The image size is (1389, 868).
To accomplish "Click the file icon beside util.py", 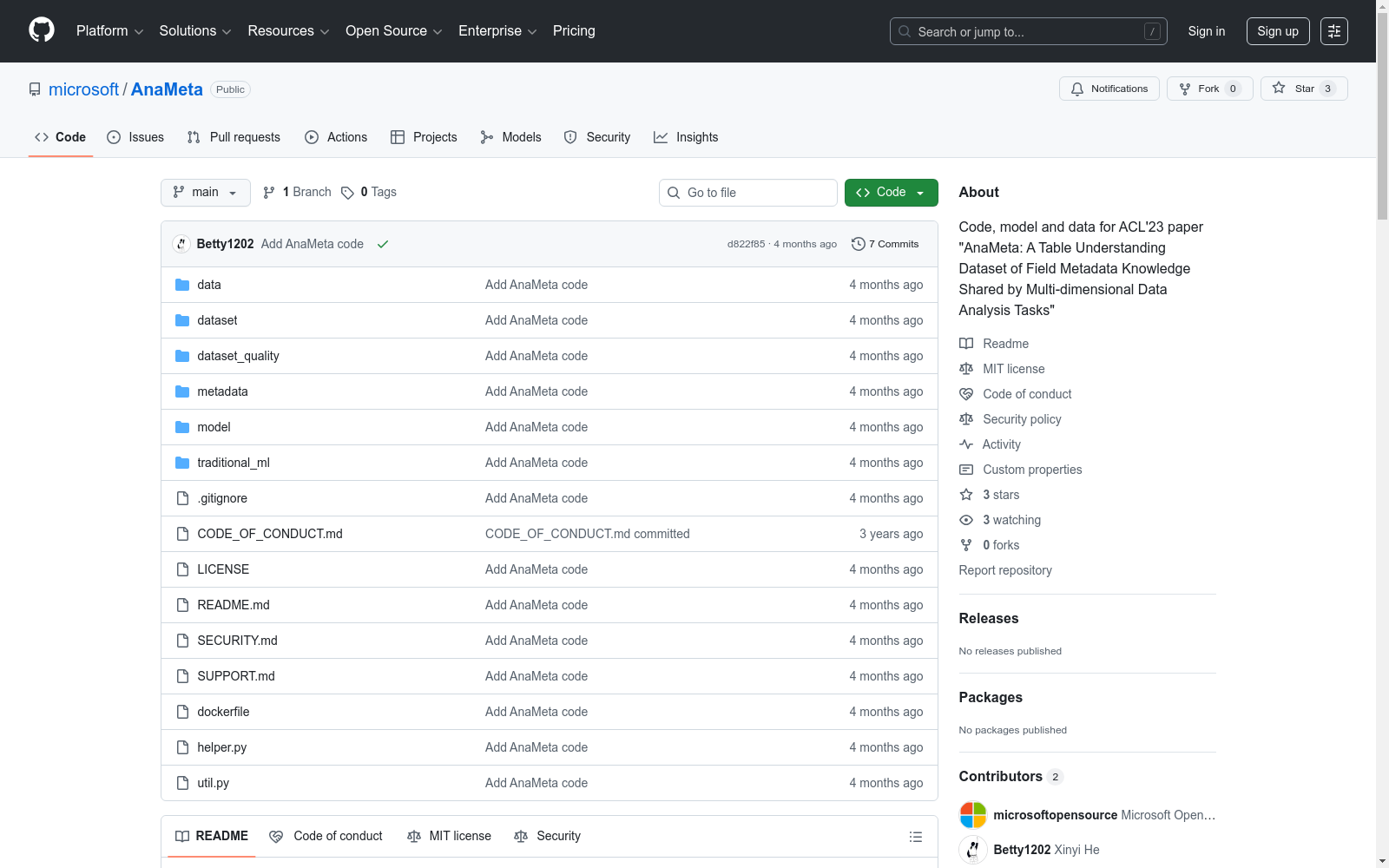I will coord(182,783).
